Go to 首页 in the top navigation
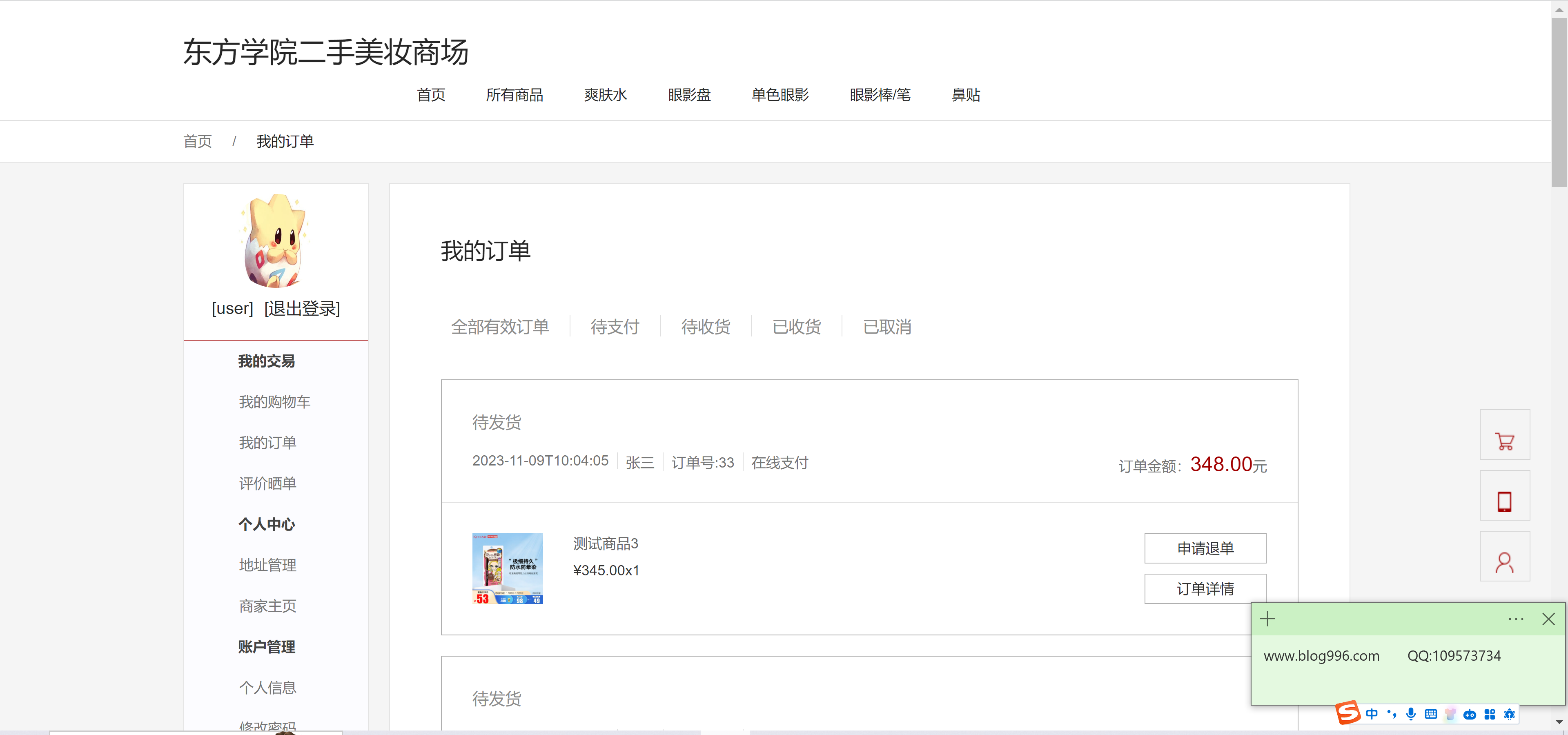Screen dimensions: 1568x735 [x=431, y=95]
